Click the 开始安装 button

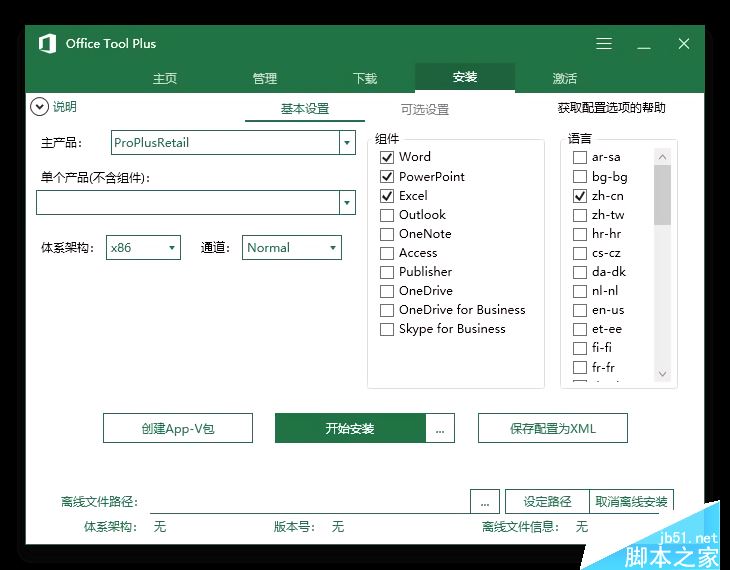[x=350, y=428]
